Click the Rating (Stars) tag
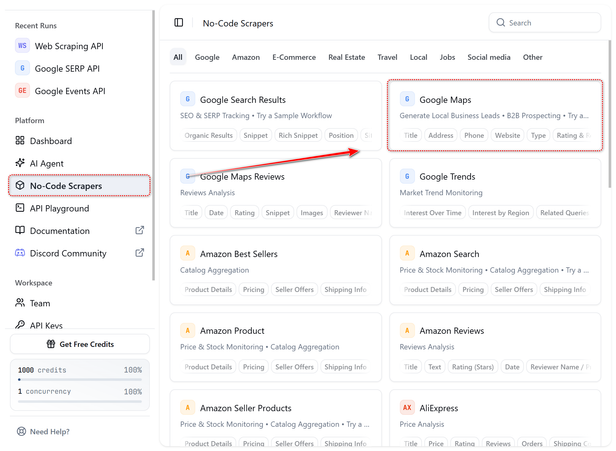 coord(473,367)
